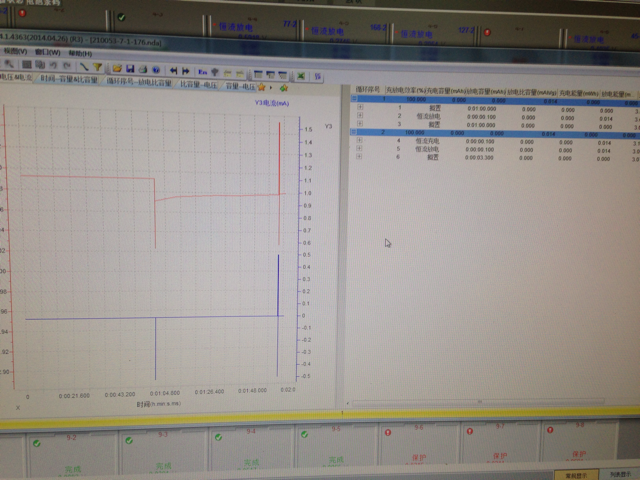Expand step 6 row in table
This screenshot has width=640, height=480.
(x=359, y=156)
